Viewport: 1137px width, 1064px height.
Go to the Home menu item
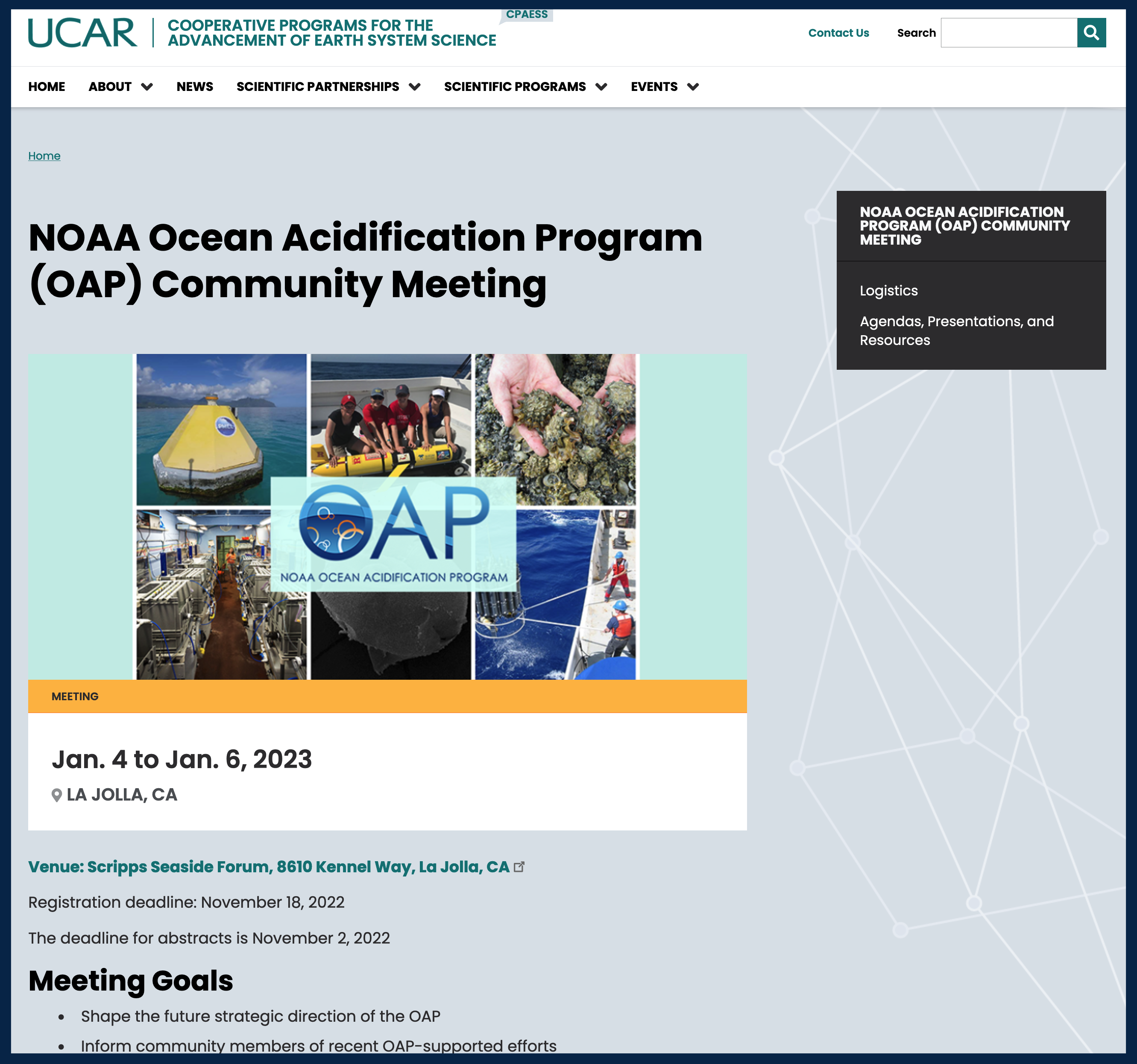point(46,87)
